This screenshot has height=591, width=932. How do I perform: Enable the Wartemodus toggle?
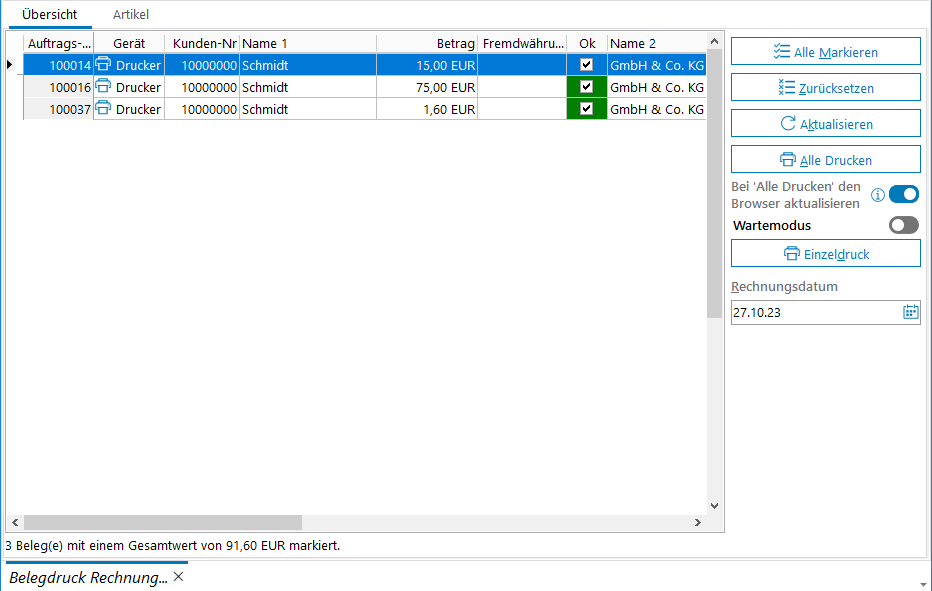903,225
